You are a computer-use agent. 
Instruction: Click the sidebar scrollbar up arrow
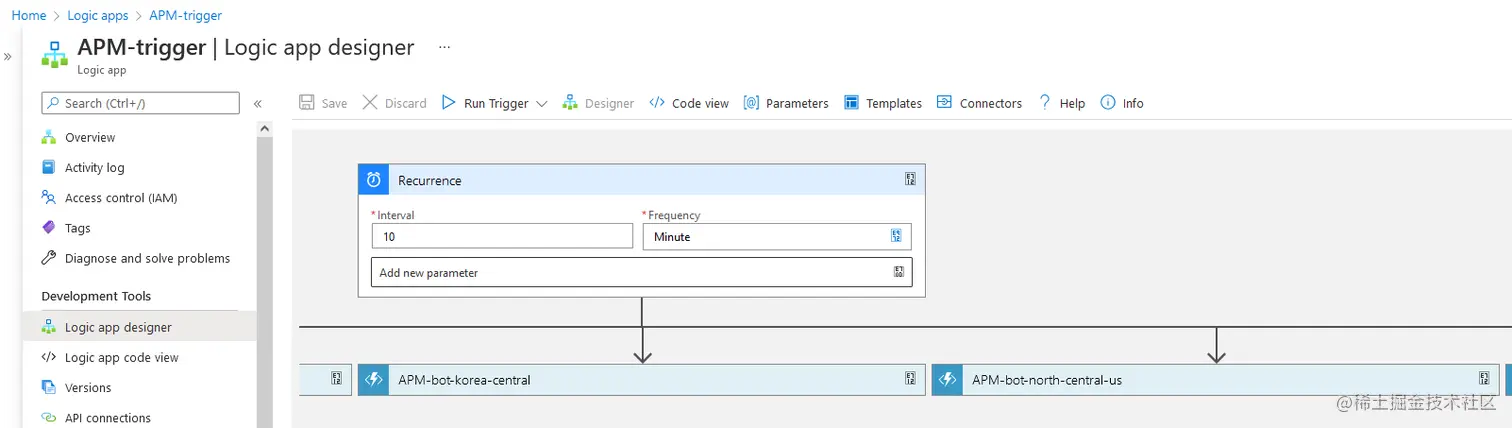click(x=265, y=129)
